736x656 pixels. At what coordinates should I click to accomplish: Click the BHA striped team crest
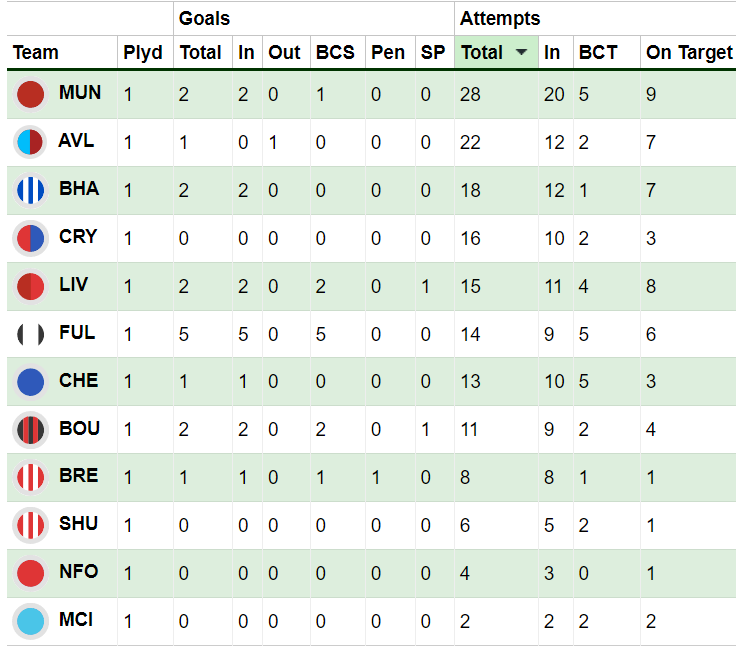[31, 190]
